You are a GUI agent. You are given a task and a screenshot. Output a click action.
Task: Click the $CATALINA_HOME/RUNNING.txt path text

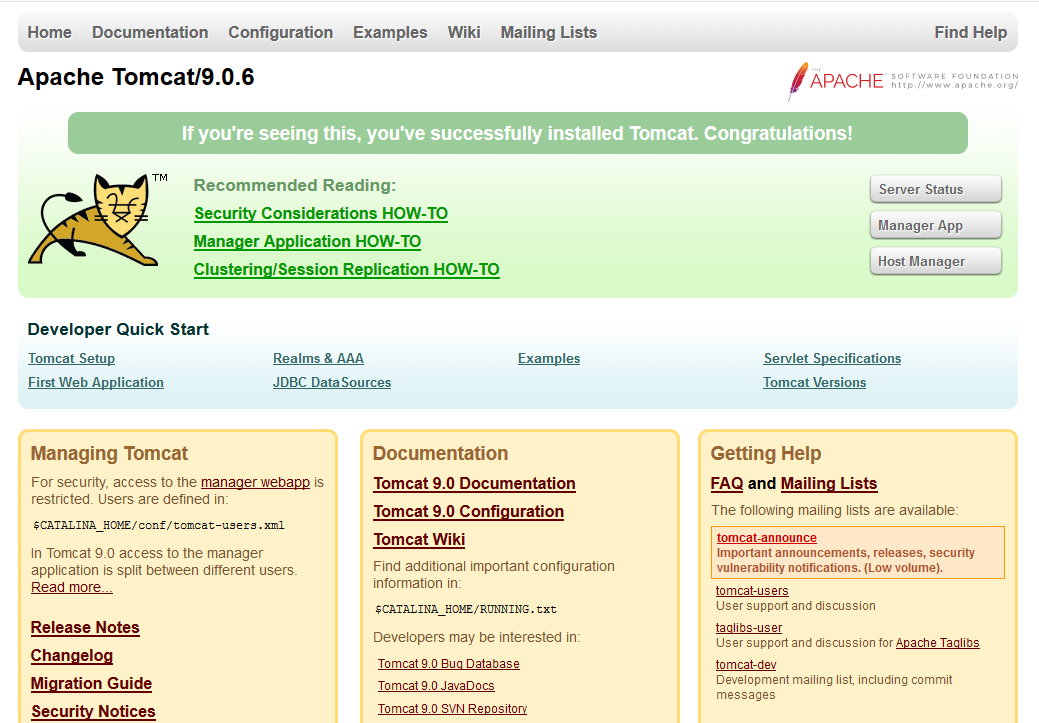[466, 609]
